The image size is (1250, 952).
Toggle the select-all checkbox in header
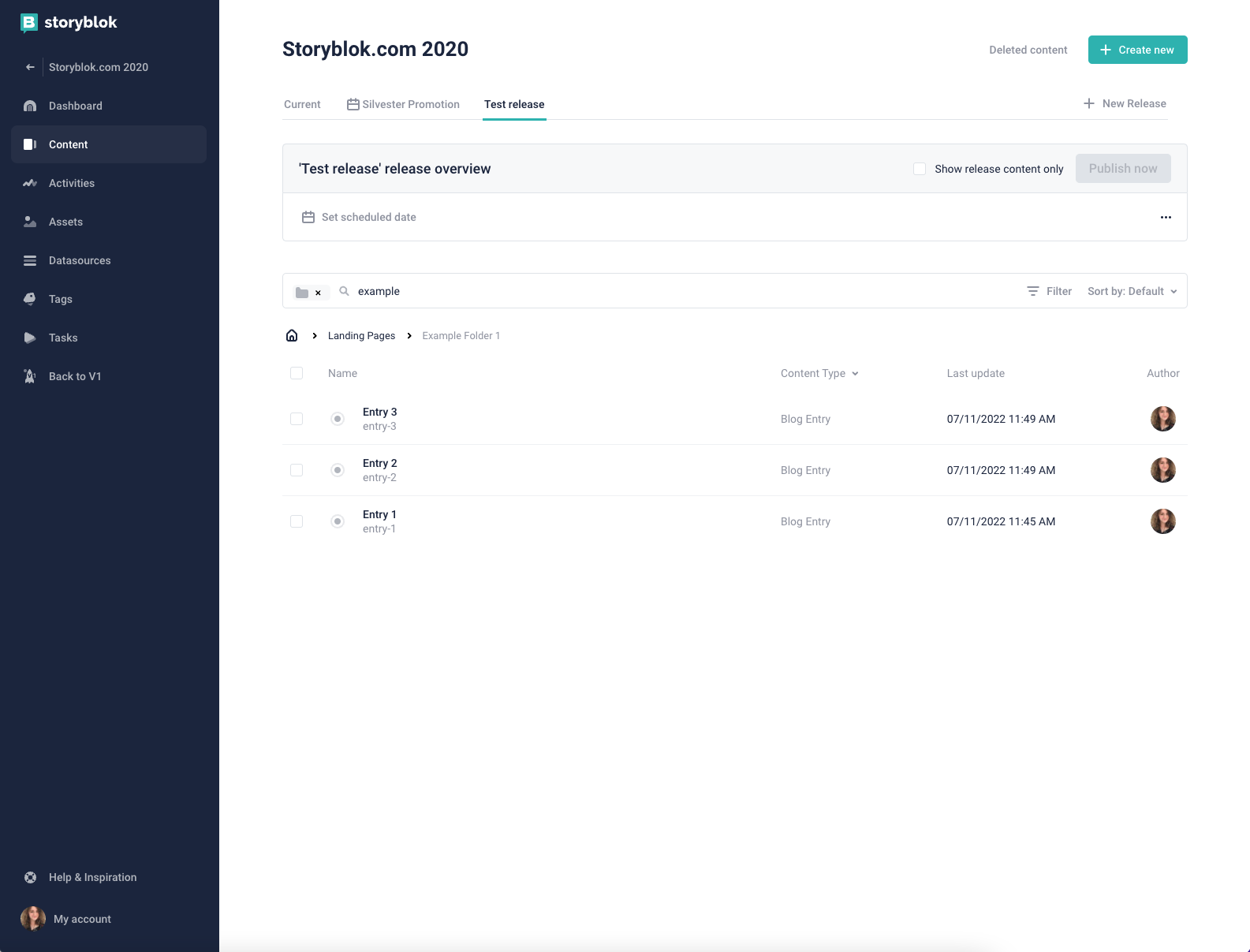click(x=297, y=373)
